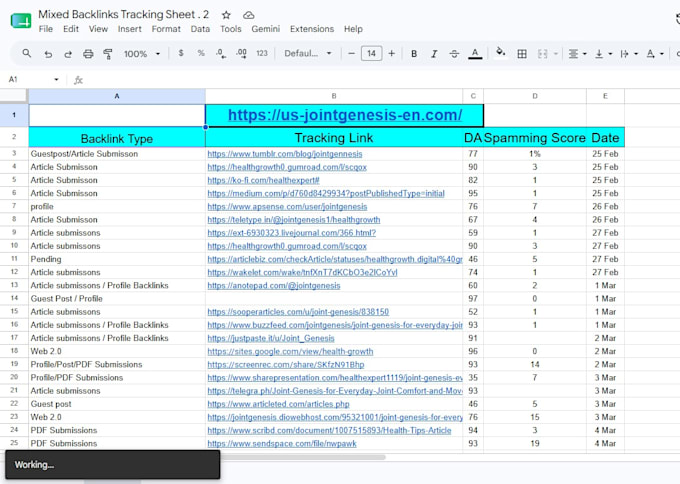This screenshot has height=484, width=680.
Task: Click the merge cells icon
Action: 542,54
